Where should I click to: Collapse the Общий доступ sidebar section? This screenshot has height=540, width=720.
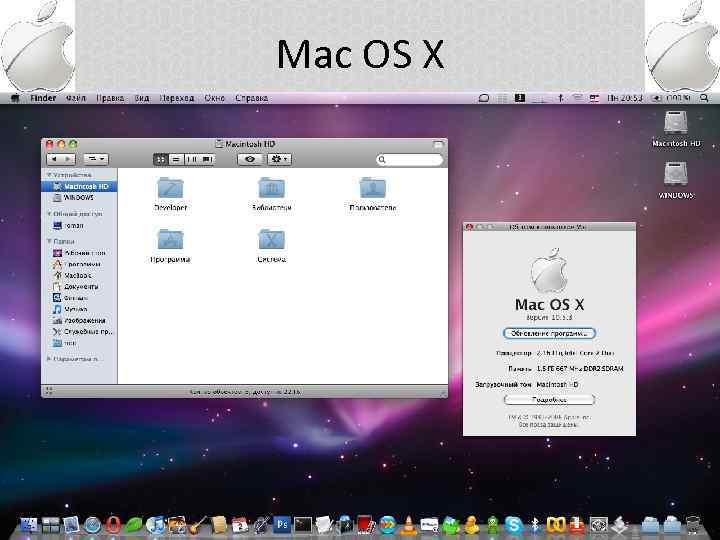pos(50,214)
